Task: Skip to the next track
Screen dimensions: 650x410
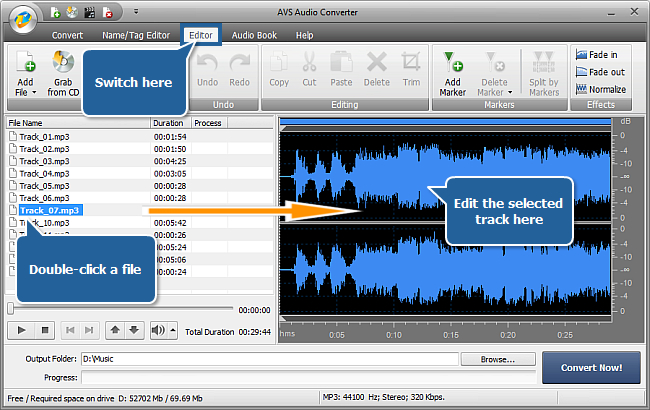Action: click(89, 330)
